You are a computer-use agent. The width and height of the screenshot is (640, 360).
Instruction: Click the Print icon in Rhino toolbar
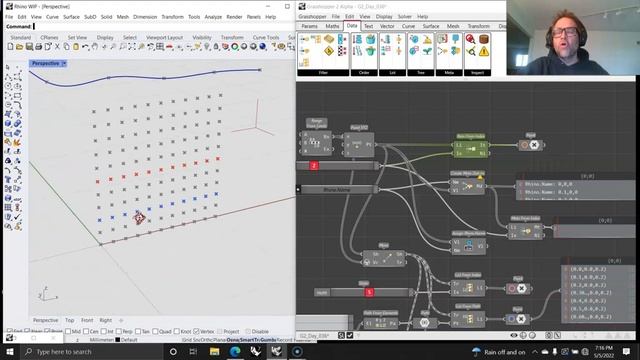point(38,47)
